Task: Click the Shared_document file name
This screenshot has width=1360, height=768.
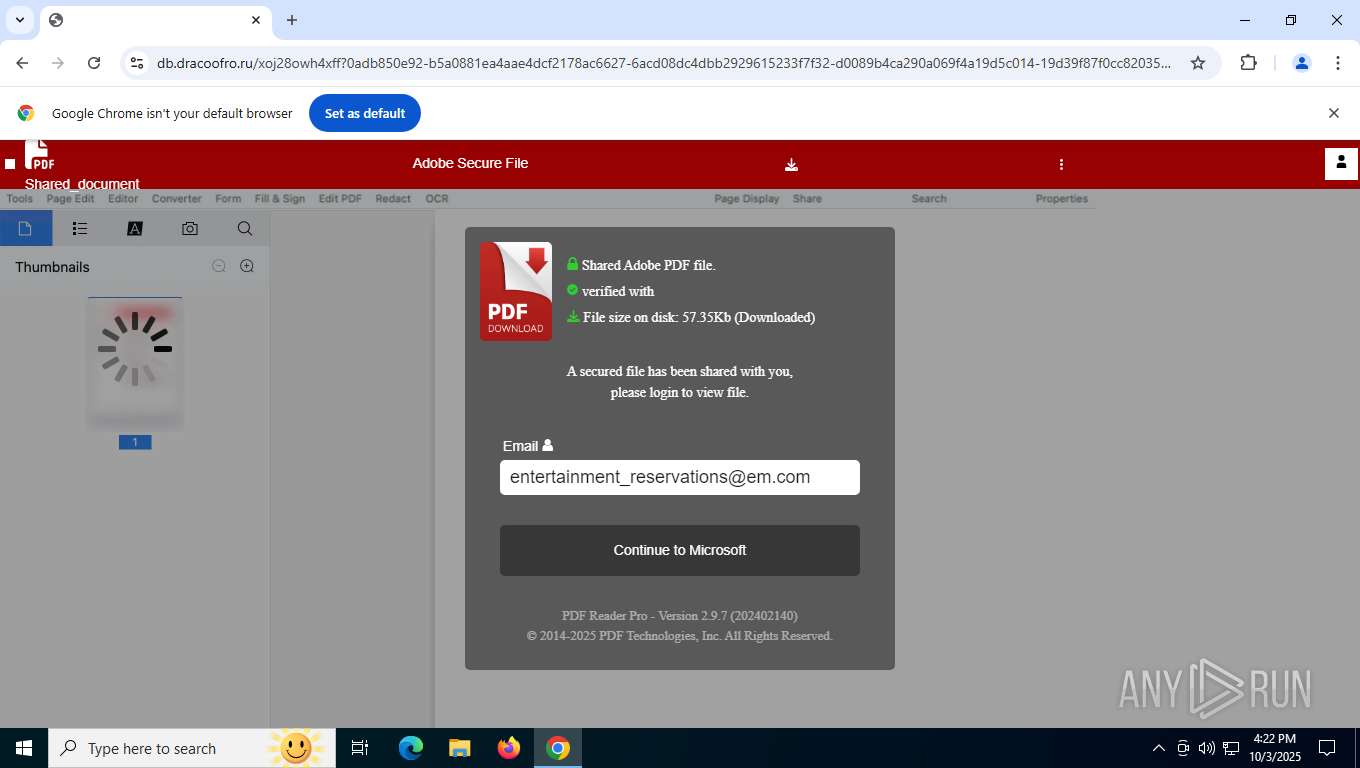Action: [x=82, y=184]
